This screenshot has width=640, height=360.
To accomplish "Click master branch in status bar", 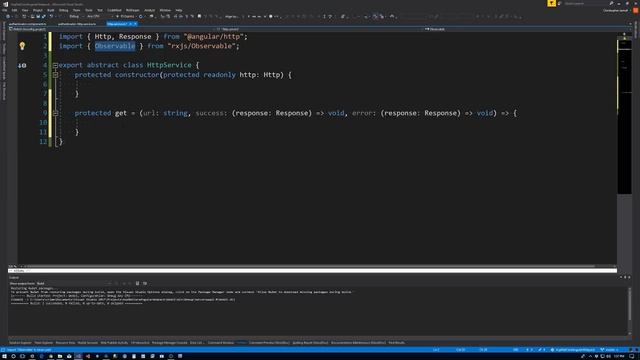I will pos(609,350).
